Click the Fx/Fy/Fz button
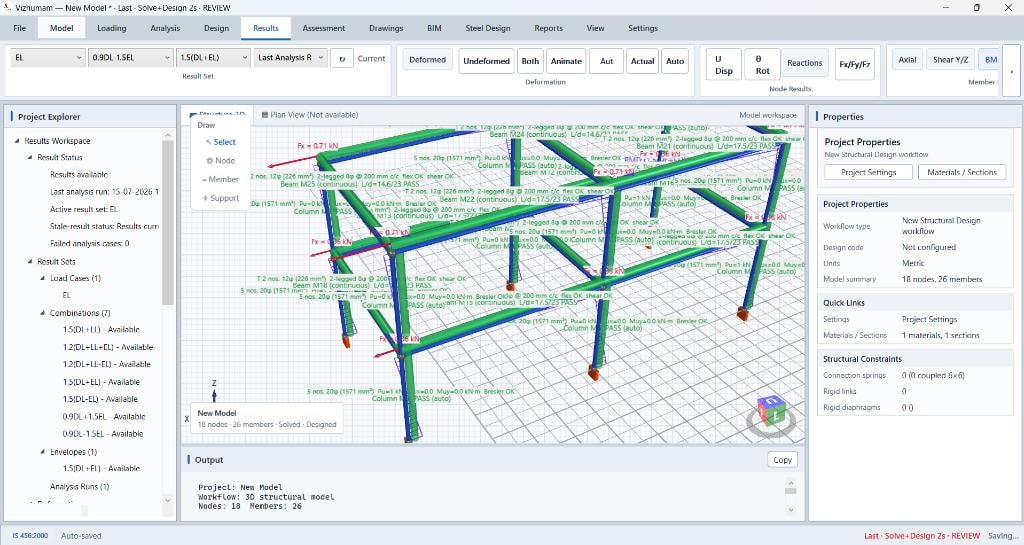 click(854, 65)
